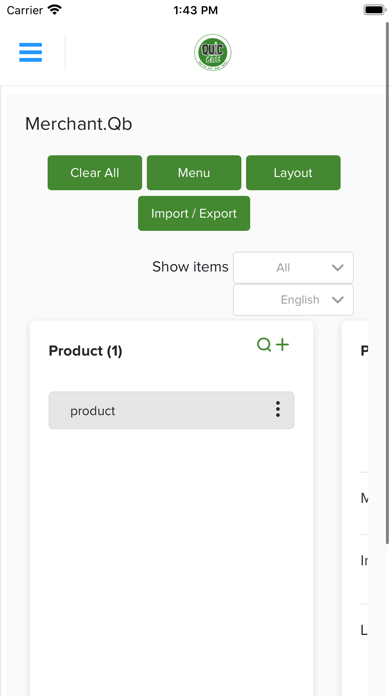Click the Import / Export button

pyautogui.click(x=194, y=214)
